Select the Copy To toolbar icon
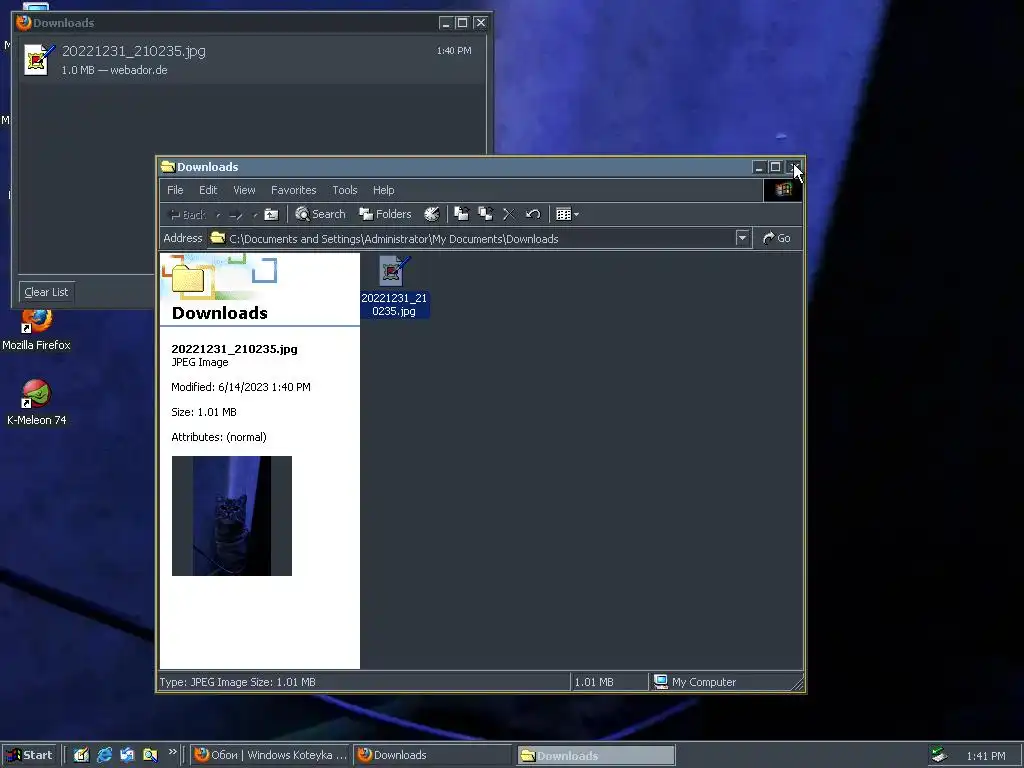1024x768 pixels. (x=485, y=214)
